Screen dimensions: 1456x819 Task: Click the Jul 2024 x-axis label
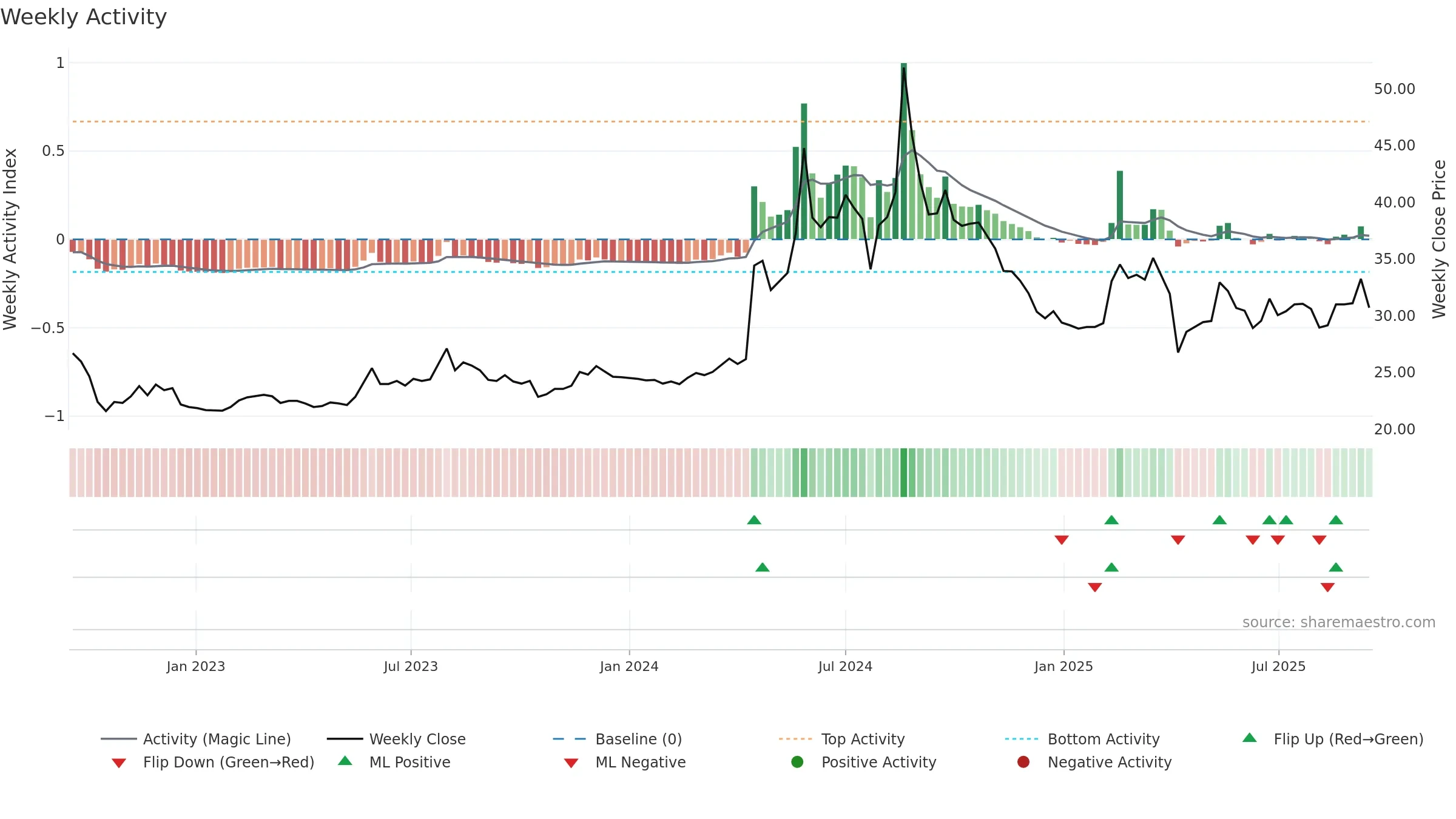click(845, 666)
